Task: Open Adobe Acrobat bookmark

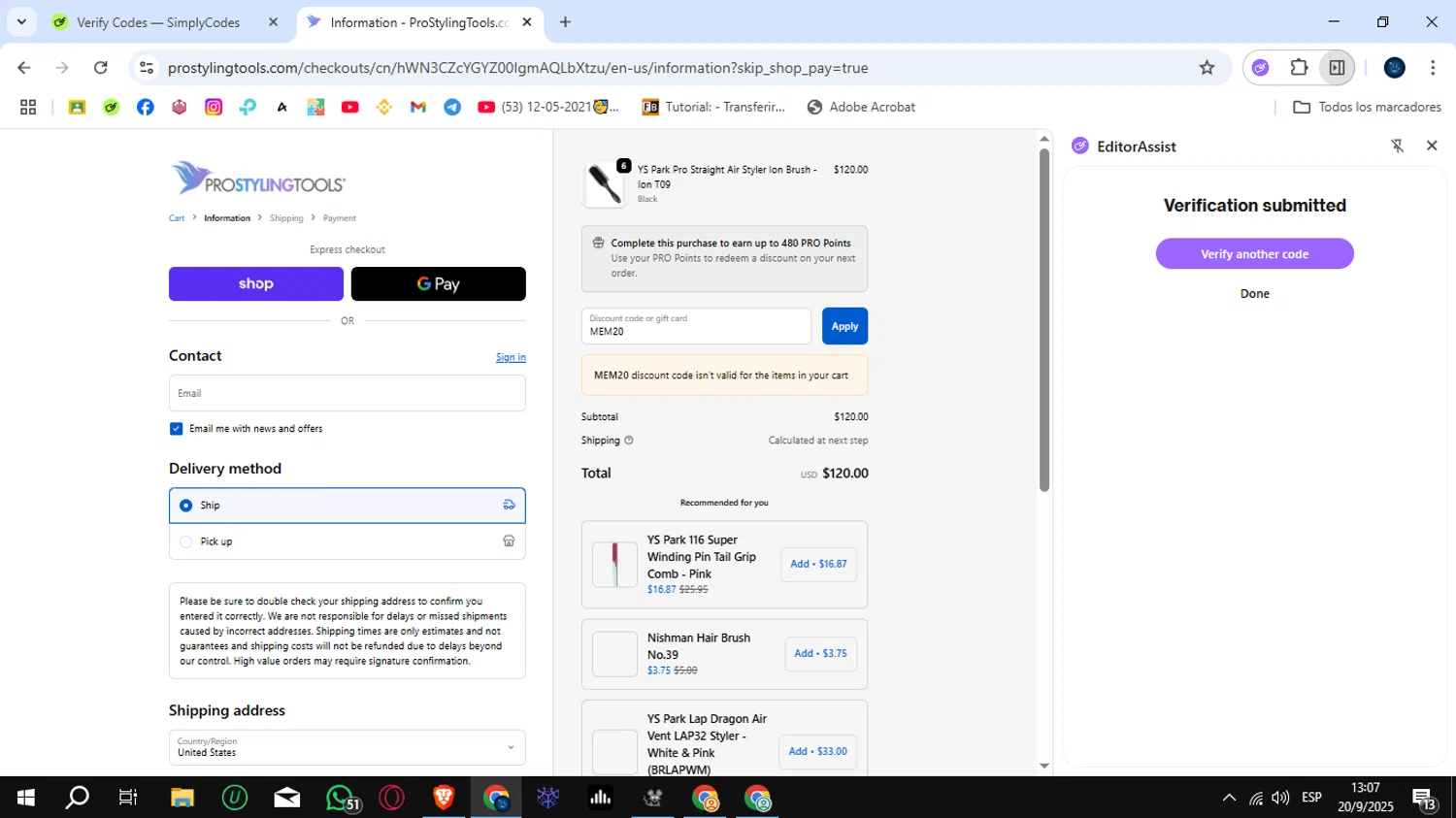Action: tap(861, 107)
